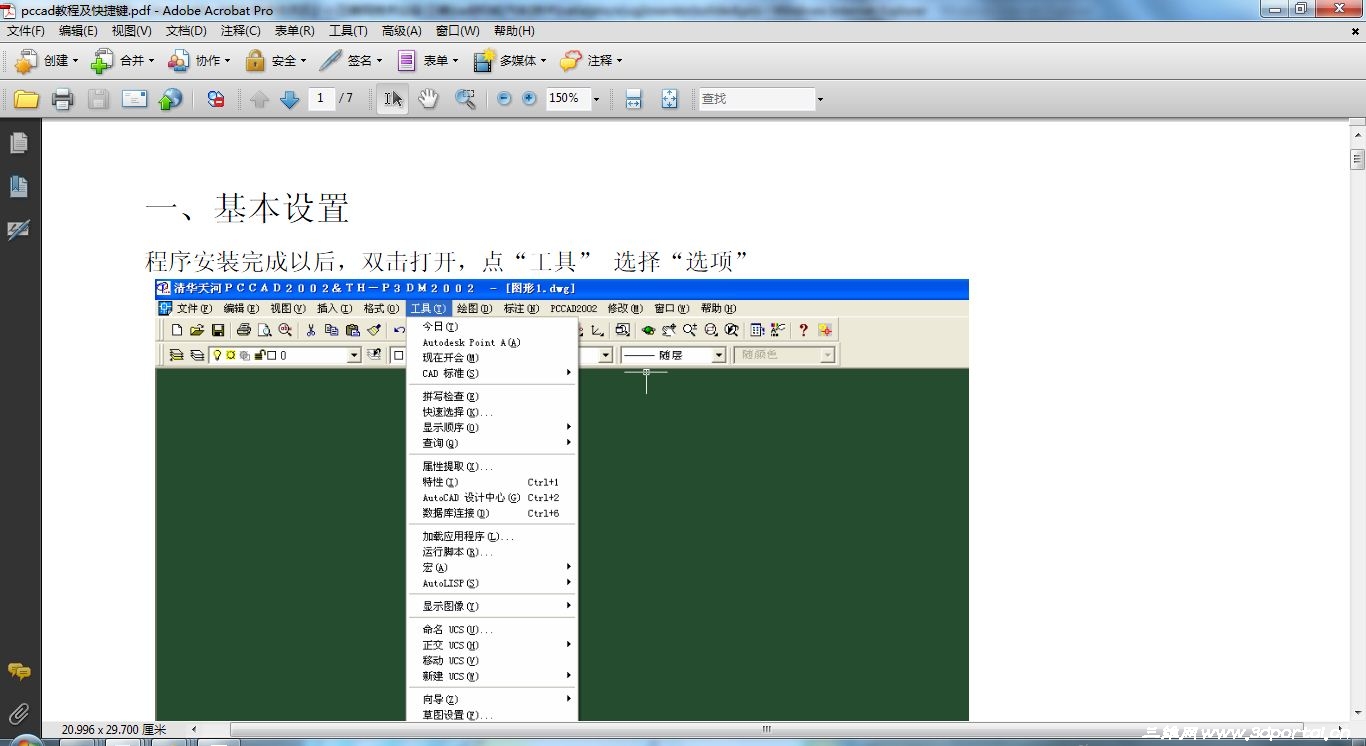Expand the 合并 (Combine) task menu
Viewport: 1366px width, 746px height.
[x=122, y=61]
